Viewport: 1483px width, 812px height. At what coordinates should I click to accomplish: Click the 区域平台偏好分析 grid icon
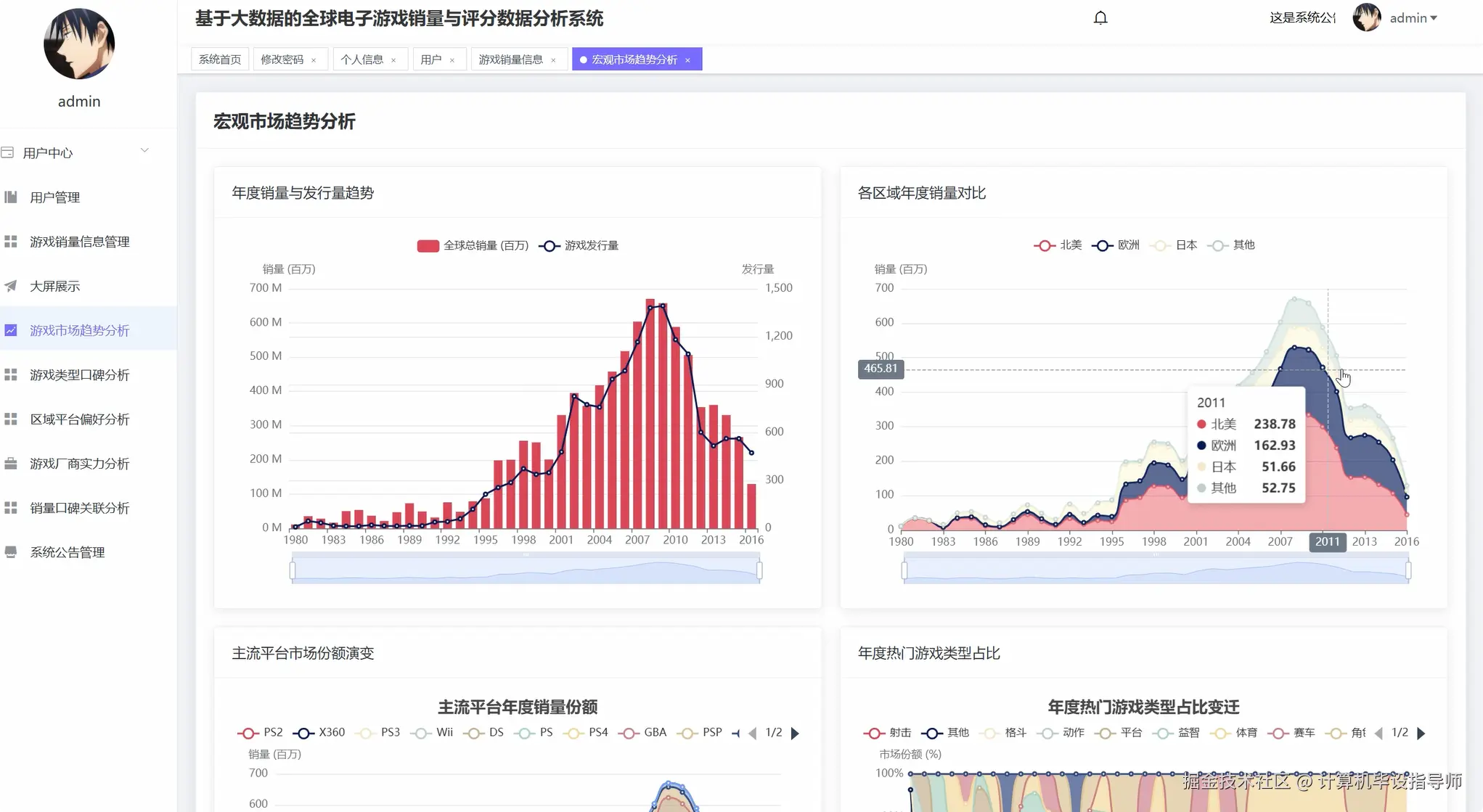point(11,419)
